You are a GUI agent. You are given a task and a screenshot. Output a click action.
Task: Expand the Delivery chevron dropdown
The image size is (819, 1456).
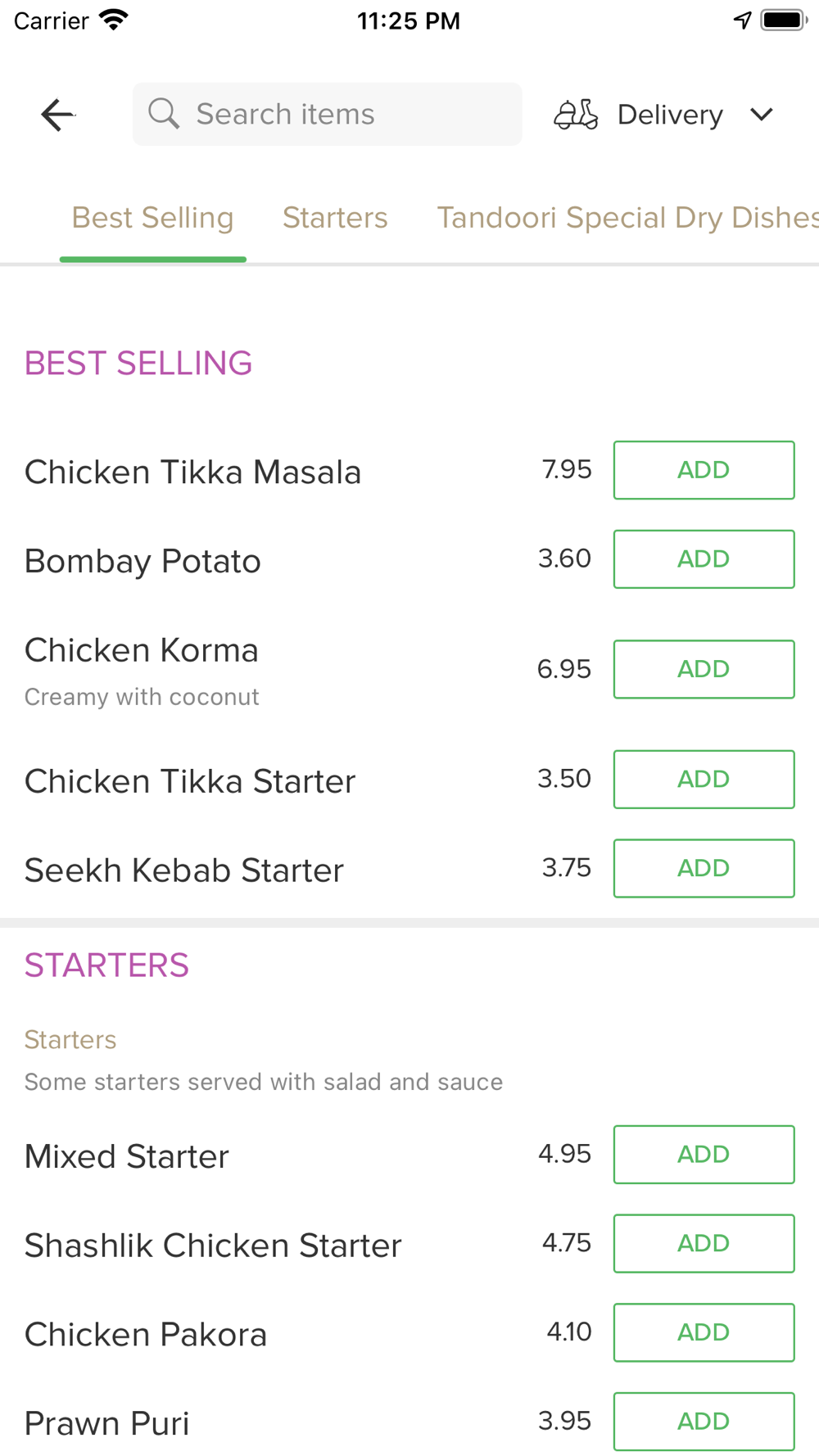pos(762,115)
